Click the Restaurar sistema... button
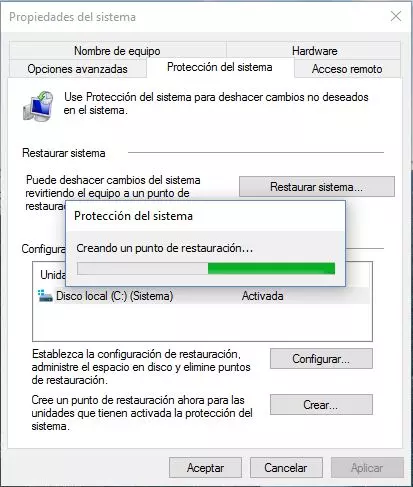The height and width of the screenshot is (487, 413). (x=317, y=187)
